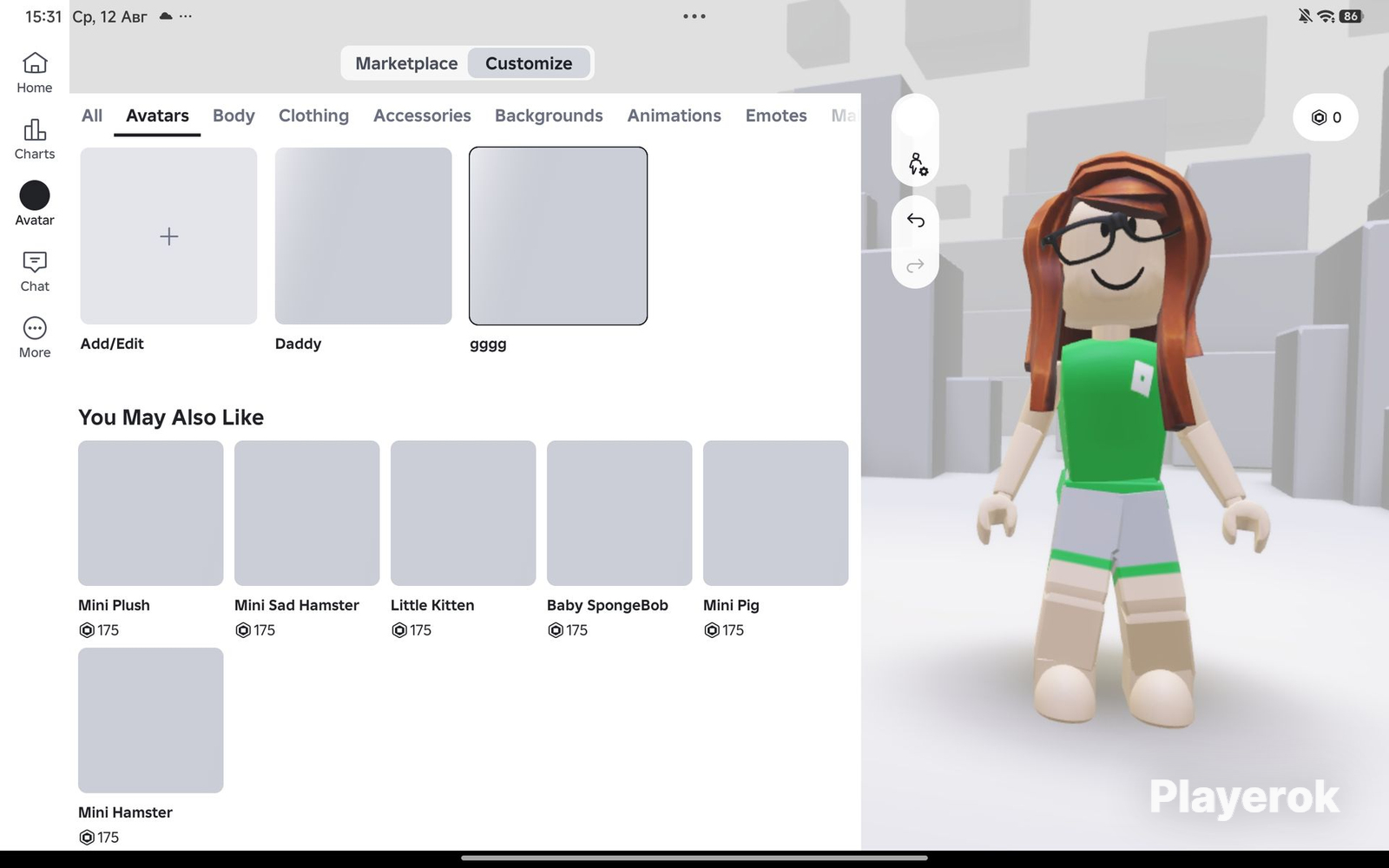The image size is (1389, 868).
Task: Select the Avatars tab
Action: 157,115
